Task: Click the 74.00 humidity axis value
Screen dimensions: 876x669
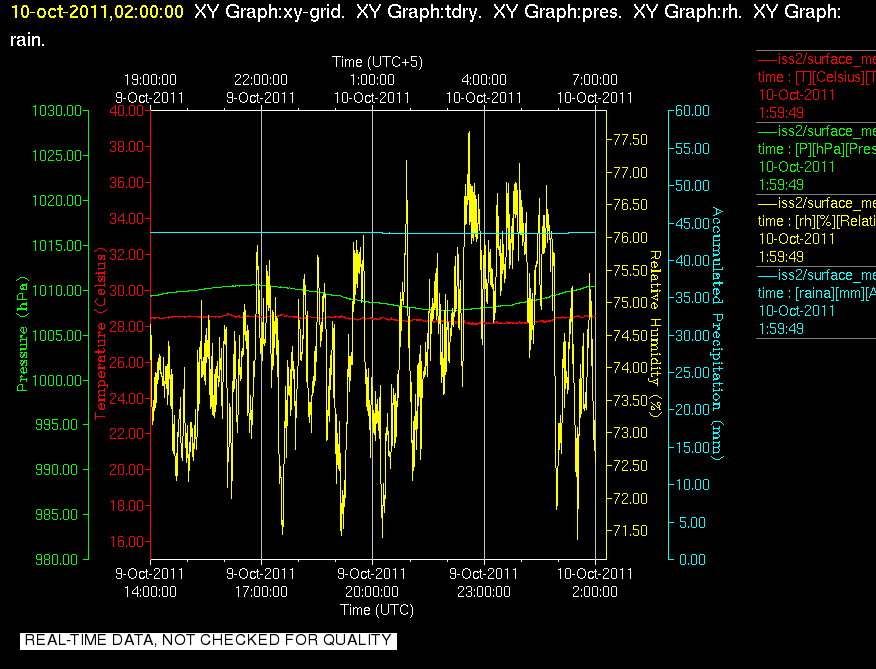Action: (x=631, y=368)
